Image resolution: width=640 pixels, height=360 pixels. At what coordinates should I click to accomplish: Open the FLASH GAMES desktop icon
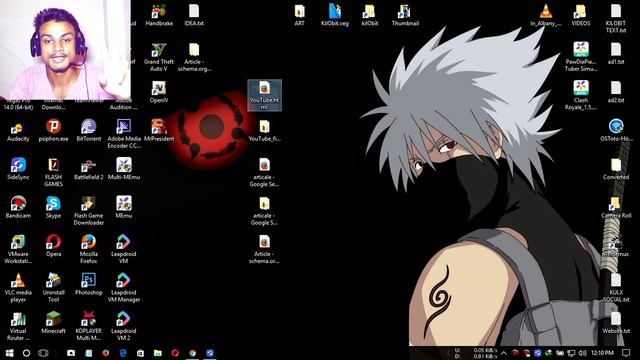tap(53, 172)
